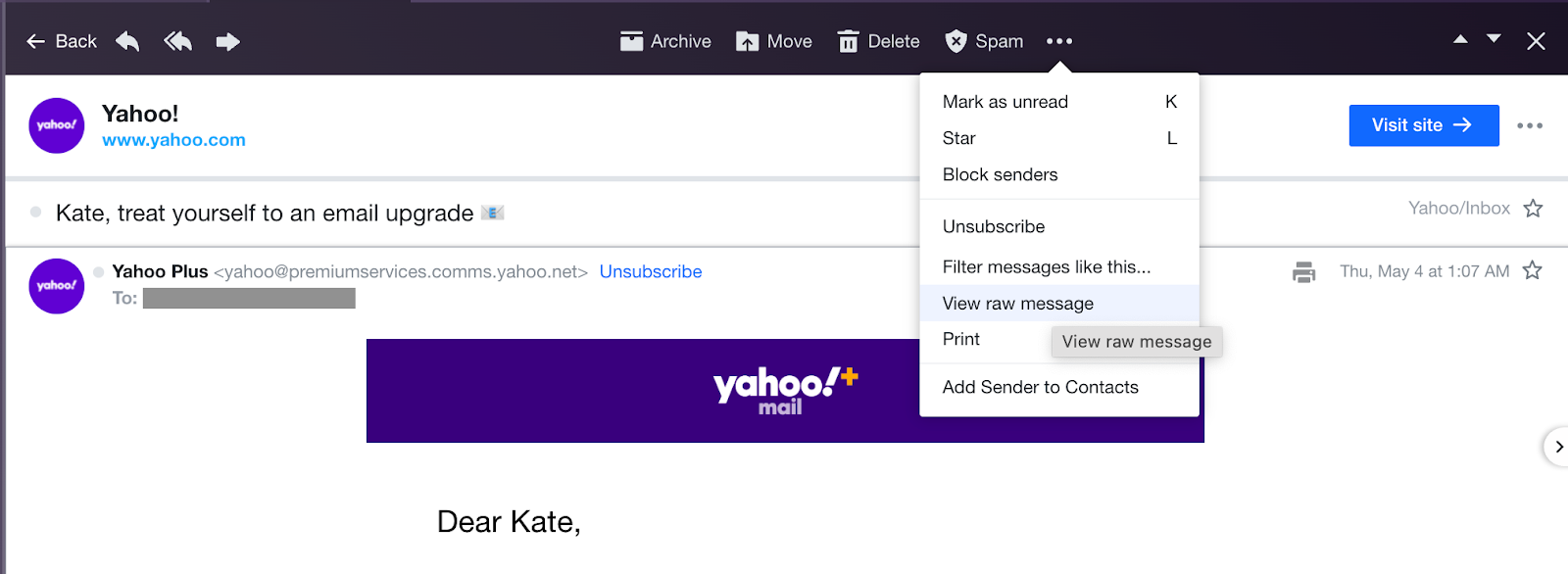Print message using the printer icon

click(1303, 271)
